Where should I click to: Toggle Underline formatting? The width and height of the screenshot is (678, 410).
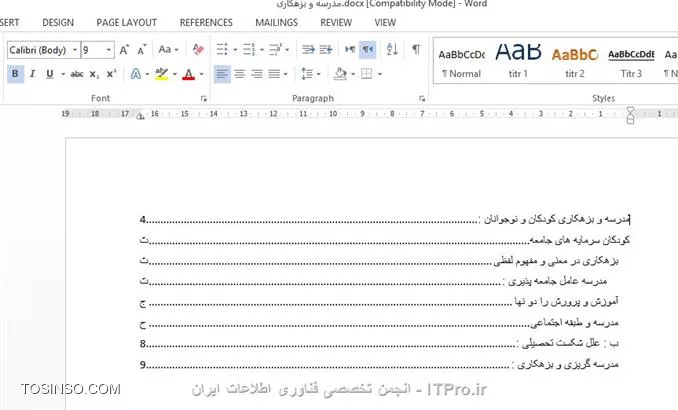point(50,74)
